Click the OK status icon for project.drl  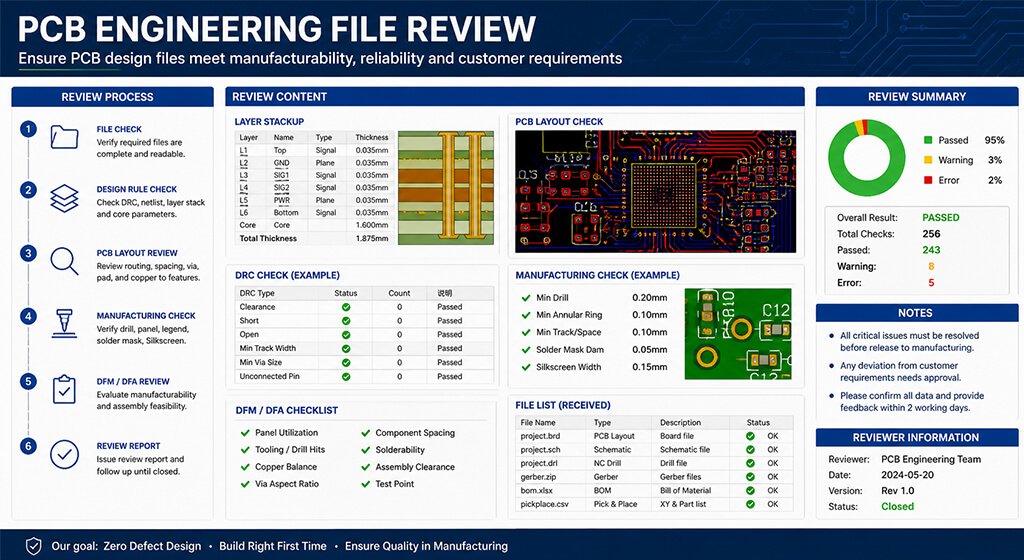pyautogui.click(x=750, y=463)
